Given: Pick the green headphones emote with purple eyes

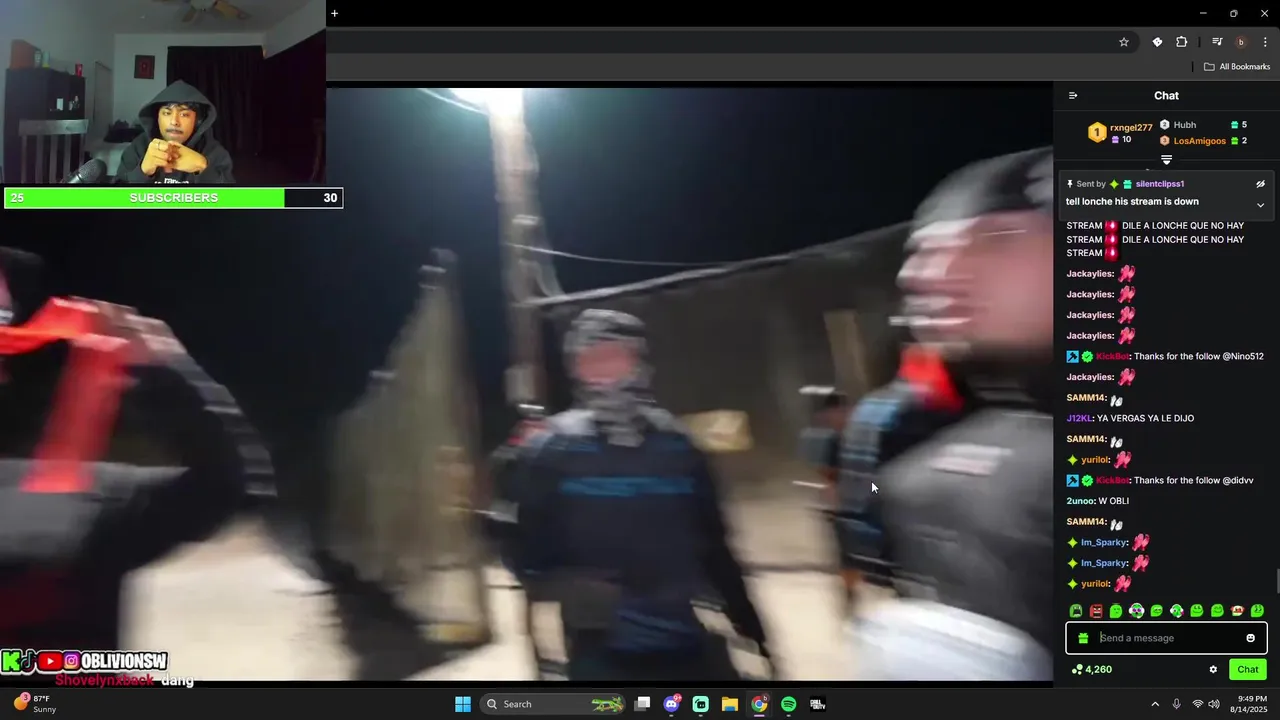Looking at the screenshot, I should pos(1136,611).
